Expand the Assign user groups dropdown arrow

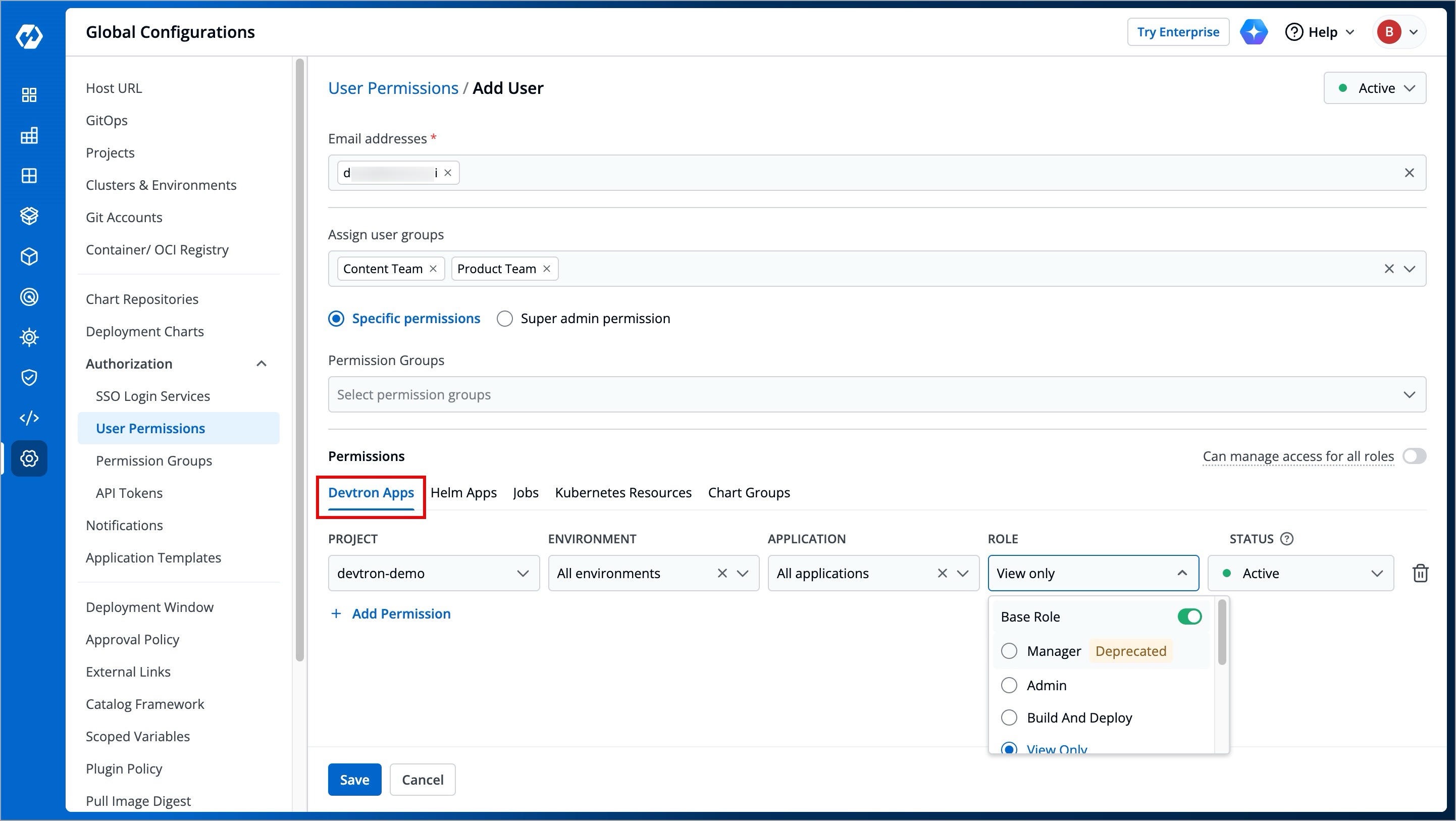[1410, 269]
